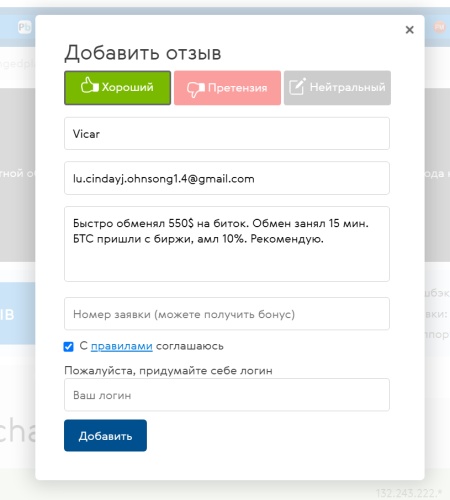The height and width of the screenshot is (500, 450).
Task: Click inside the review text area
Action: 227,244
